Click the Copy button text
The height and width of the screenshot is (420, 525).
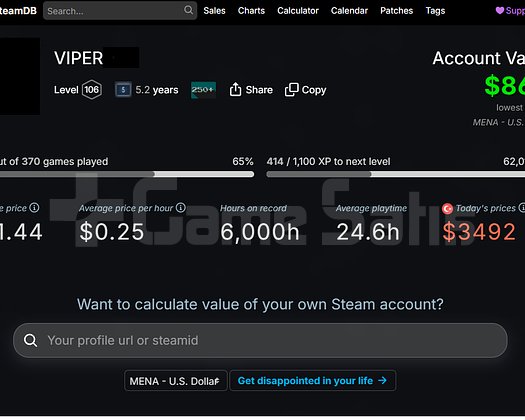click(x=314, y=90)
